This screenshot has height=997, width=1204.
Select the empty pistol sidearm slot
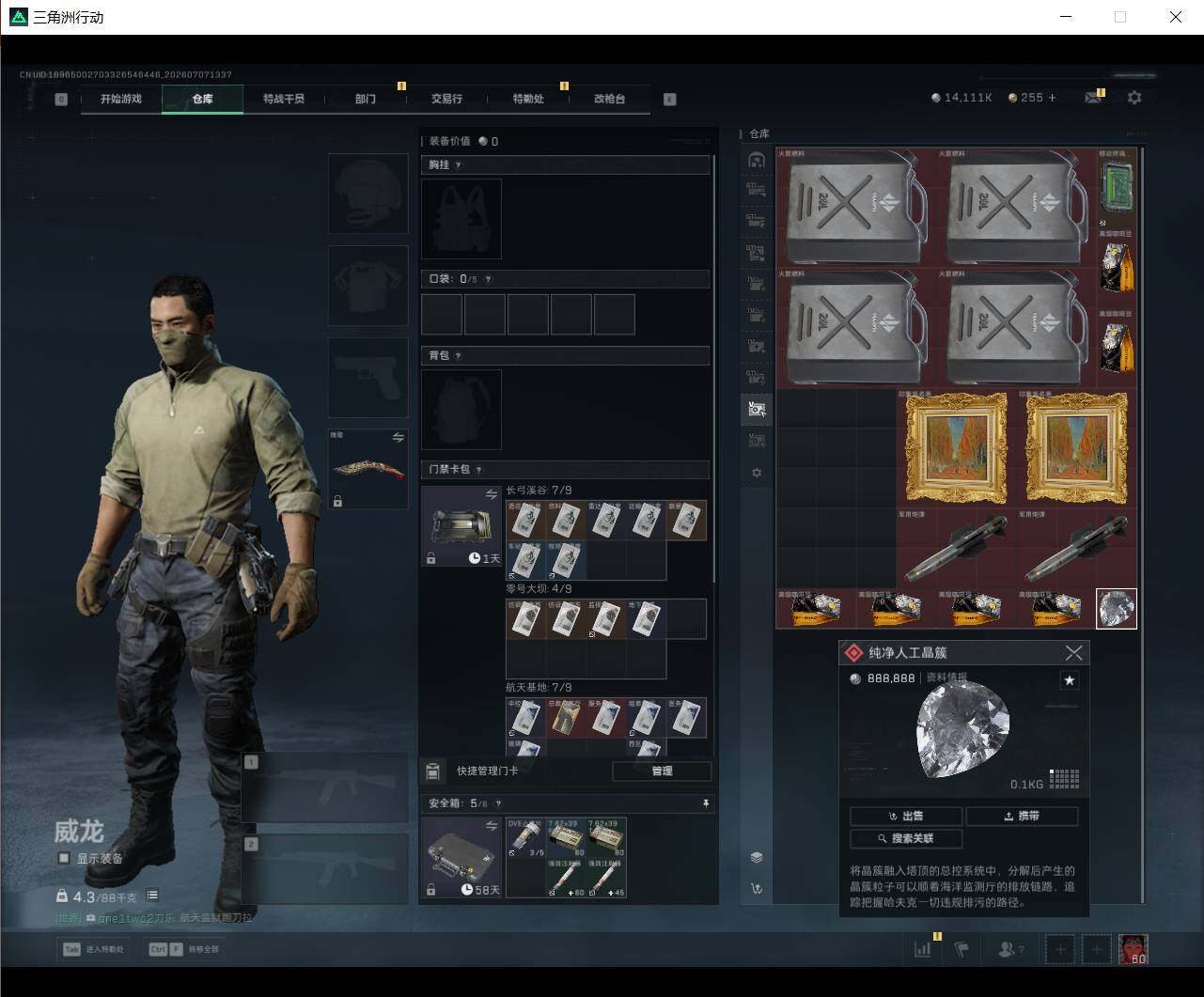point(368,378)
